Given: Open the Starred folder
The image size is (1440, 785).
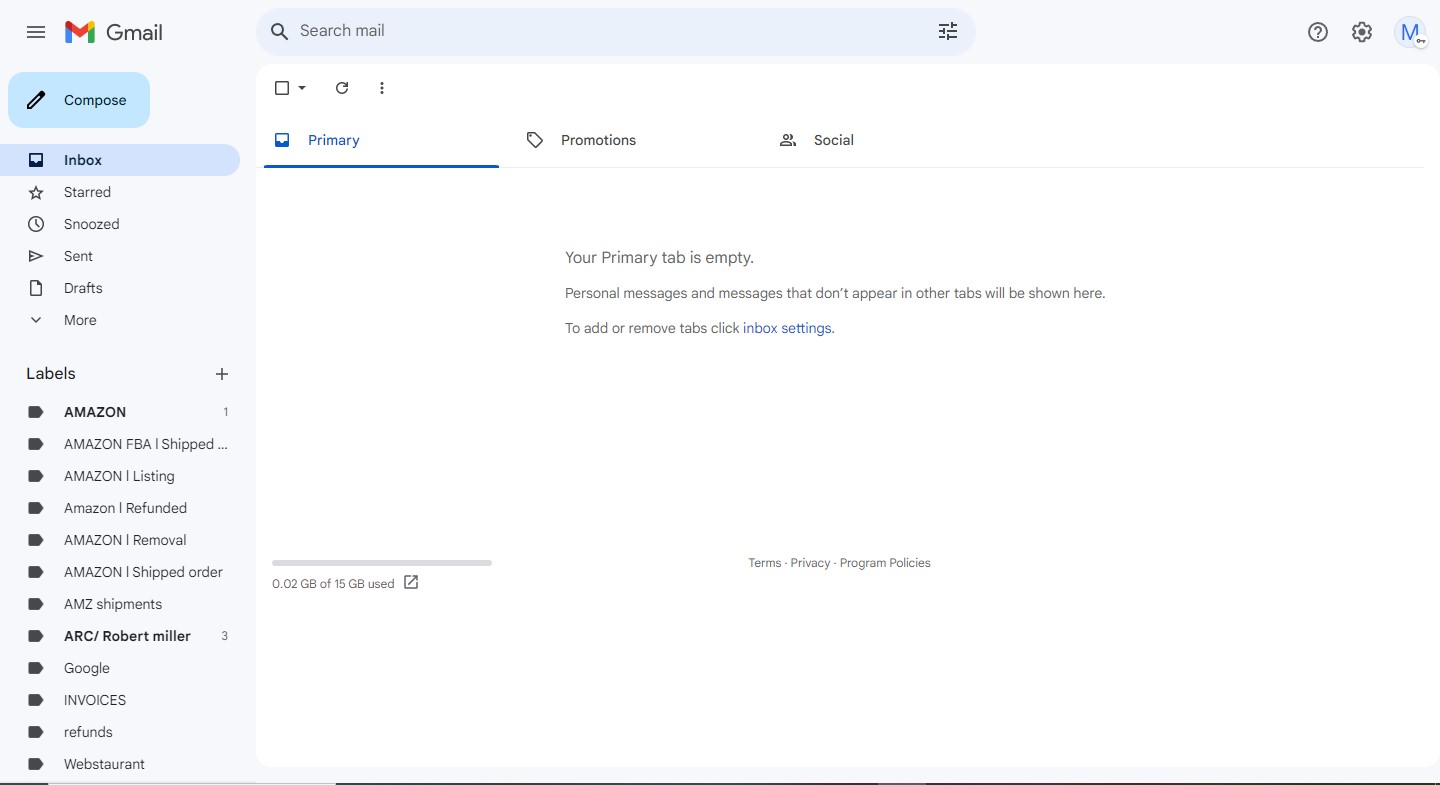Looking at the screenshot, I should (120, 192).
